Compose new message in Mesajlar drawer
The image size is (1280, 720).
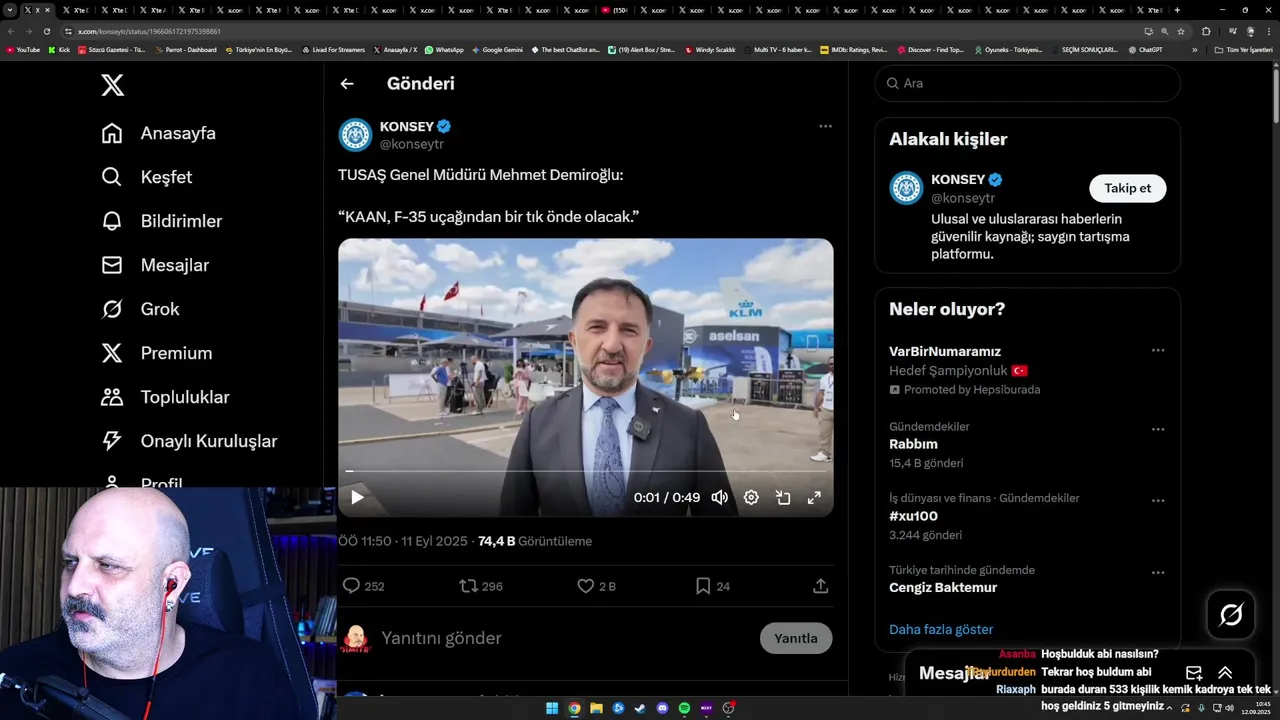(1193, 673)
